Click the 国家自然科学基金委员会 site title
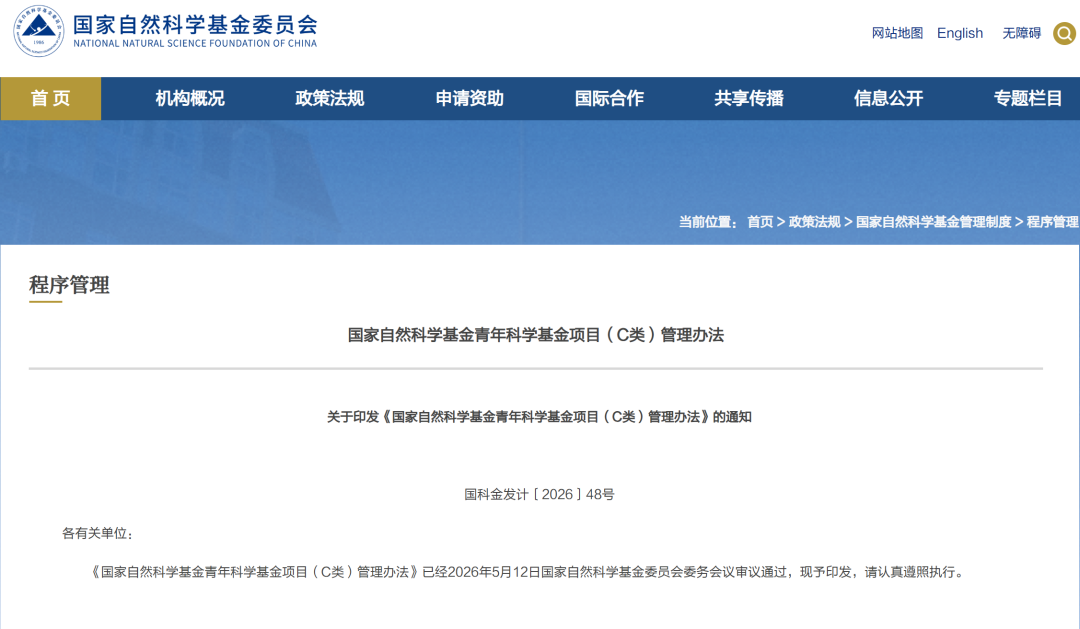1080x629 pixels. tap(195, 24)
